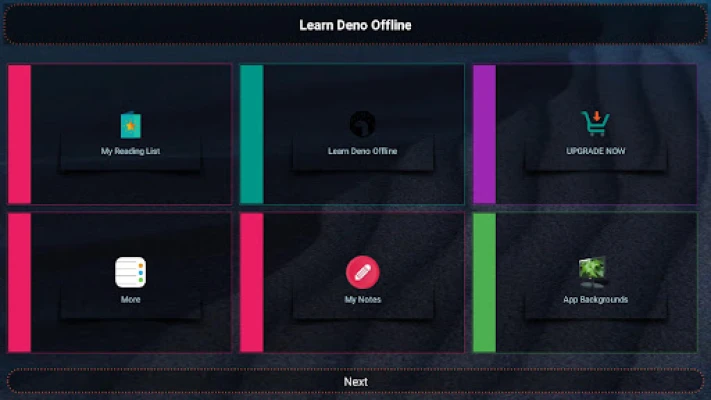This screenshot has height=400, width=711.
Task: Click the 'Learn Deno Offline' title bar
Action: click(x=355, y=25)
